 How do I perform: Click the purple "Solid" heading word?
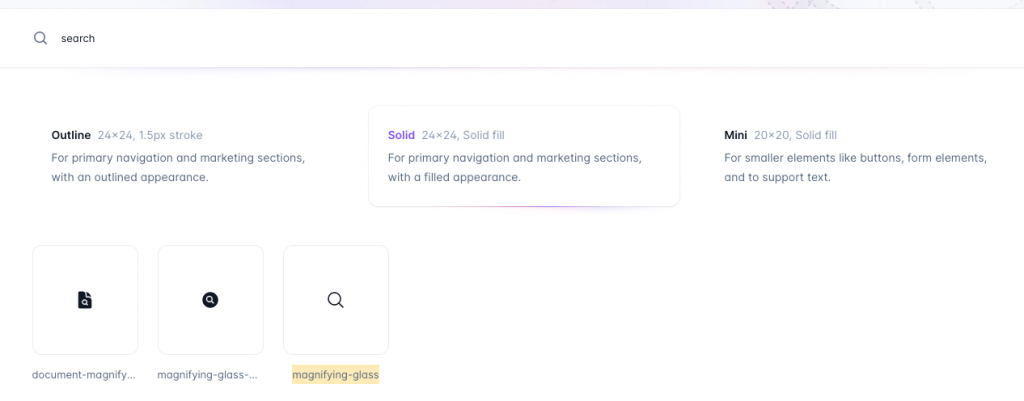401,135
